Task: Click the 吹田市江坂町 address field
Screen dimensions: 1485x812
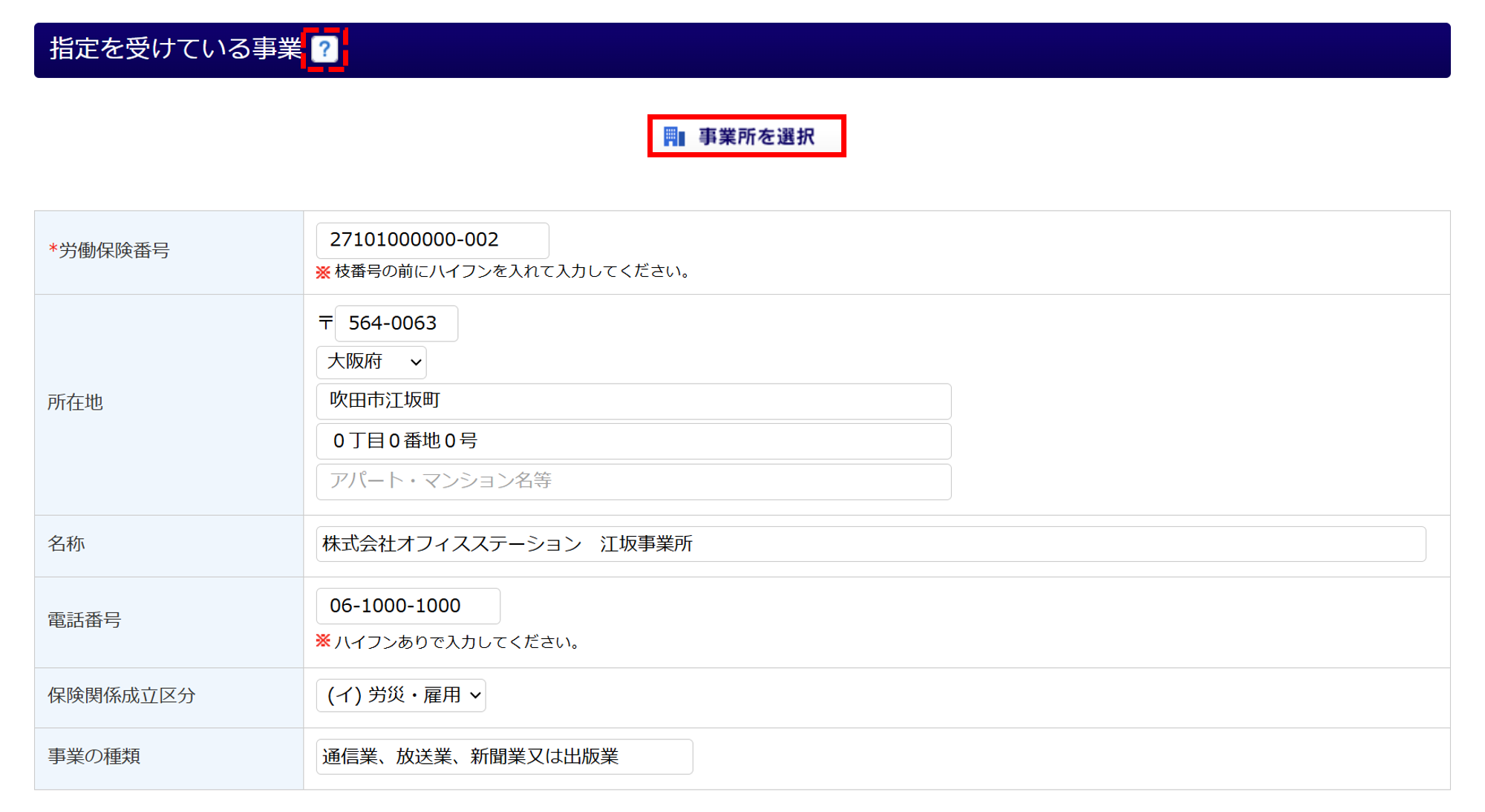Action: [633, 401]
